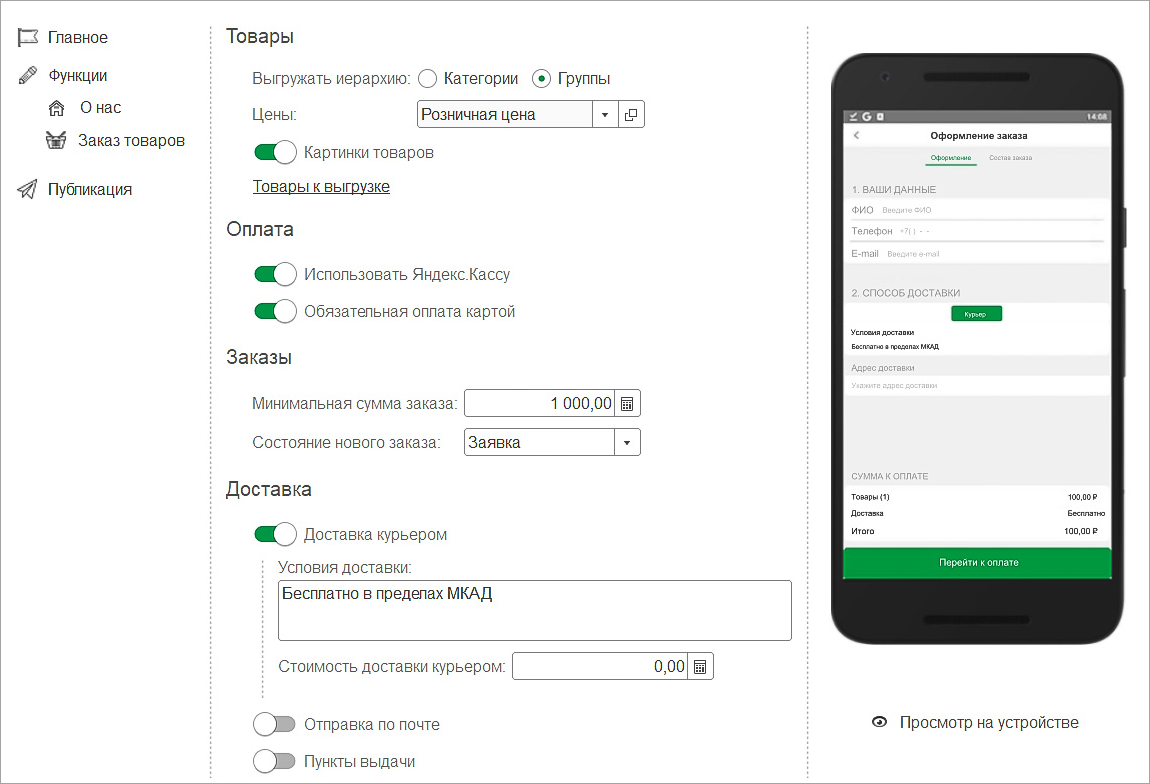Disable the Картинки товаров toggle
Image resolution: width=1150 pixels, height=784 pixels.
click(275, 151)
